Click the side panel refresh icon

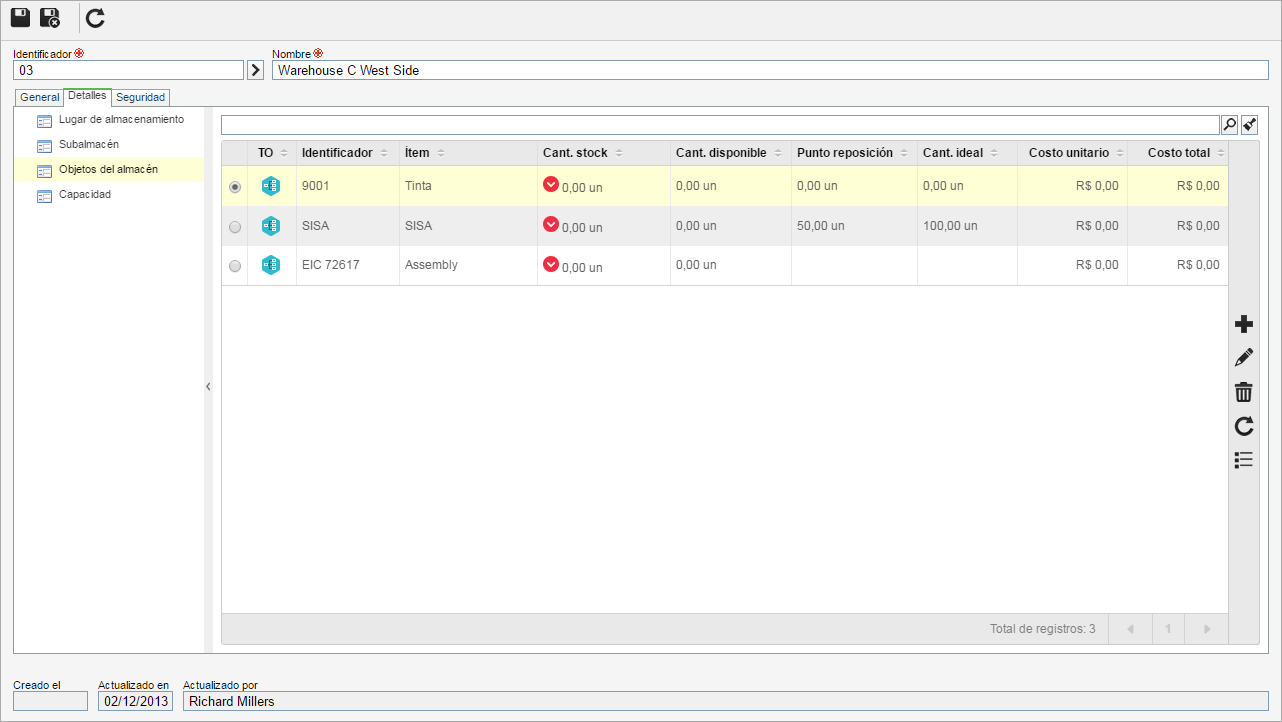tap(1244, 426)
